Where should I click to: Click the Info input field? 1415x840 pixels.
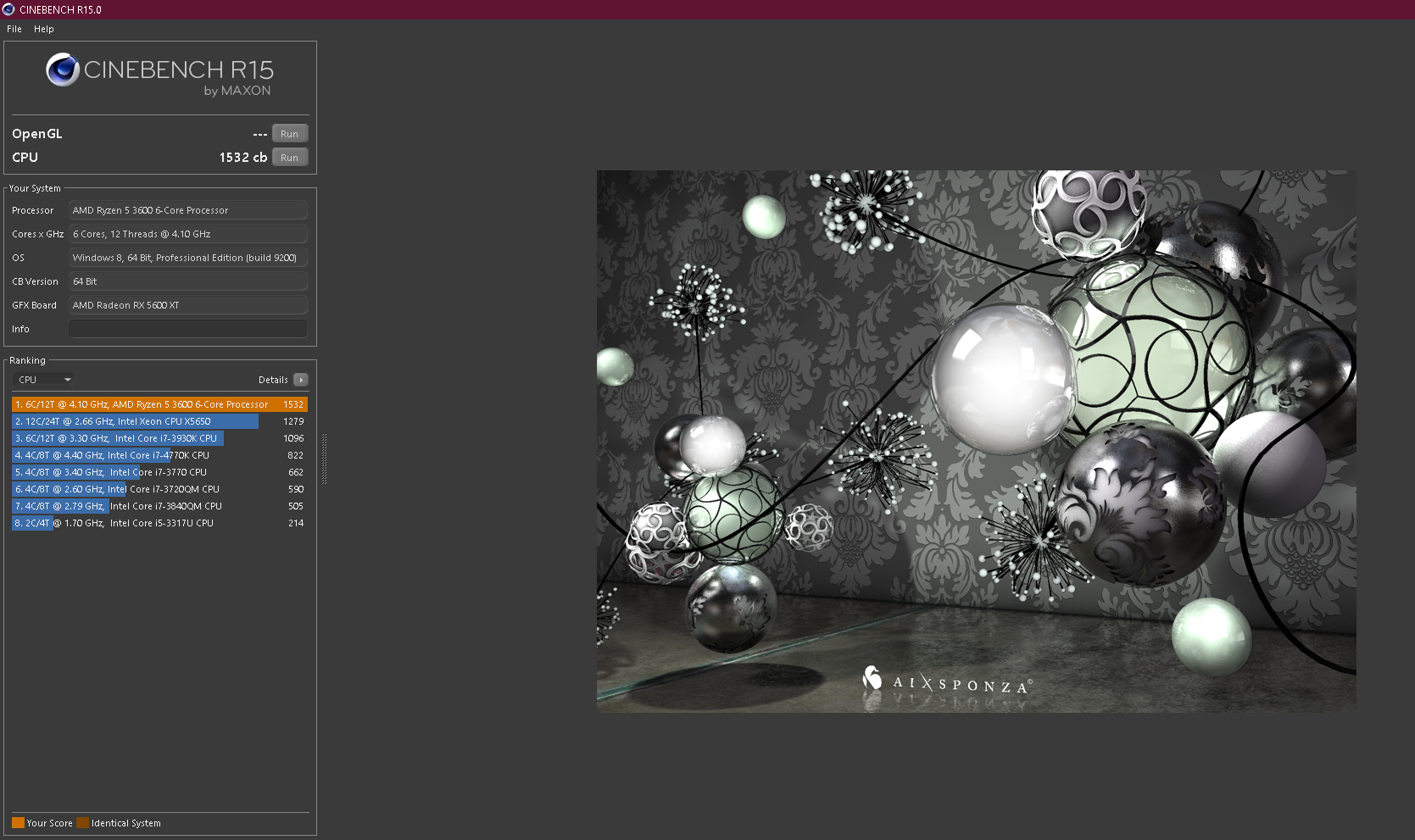tap(188, 329)
